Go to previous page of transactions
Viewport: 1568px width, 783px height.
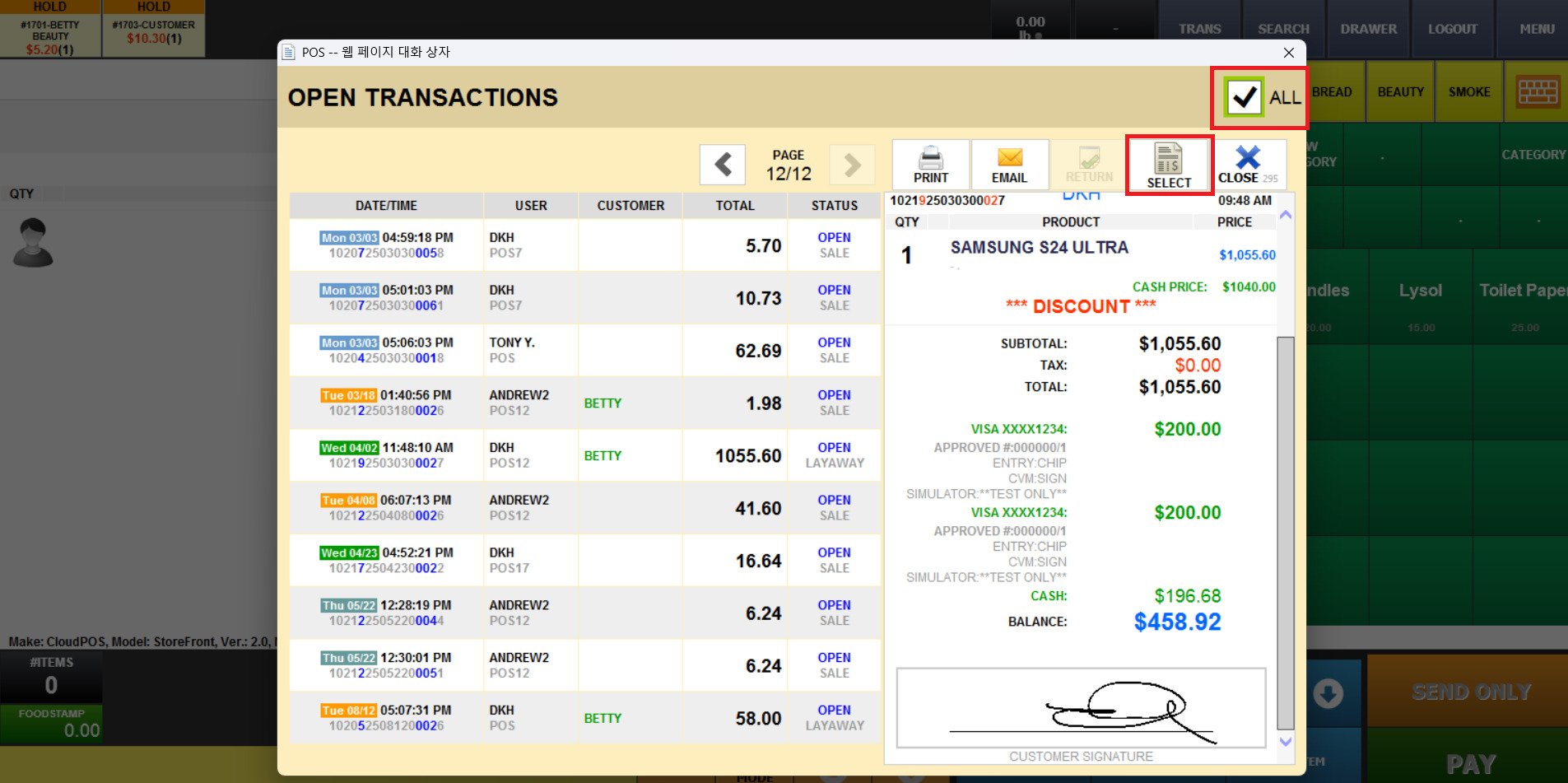click(x=722, y=165)
